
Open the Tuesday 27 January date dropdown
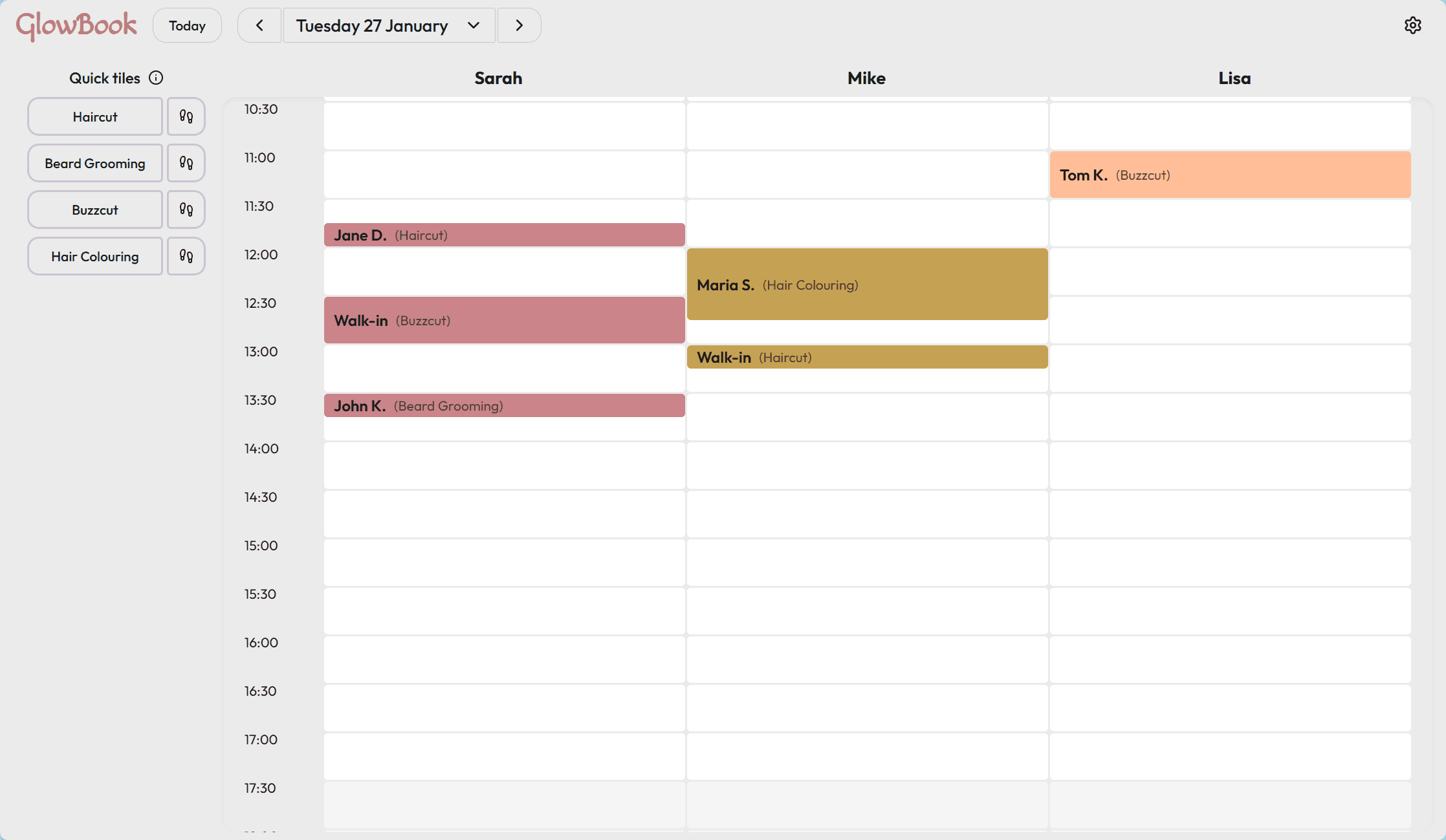tap(389, 25)
